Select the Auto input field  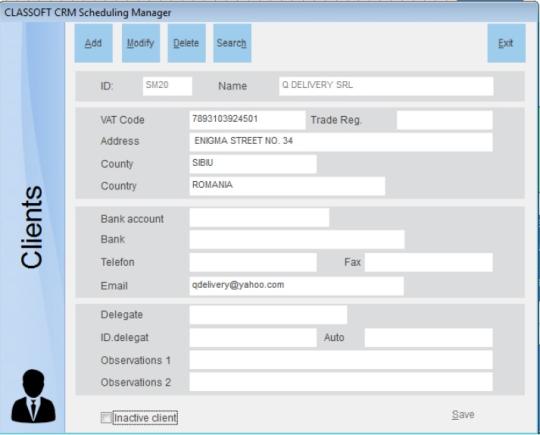[x=429, y=338]
